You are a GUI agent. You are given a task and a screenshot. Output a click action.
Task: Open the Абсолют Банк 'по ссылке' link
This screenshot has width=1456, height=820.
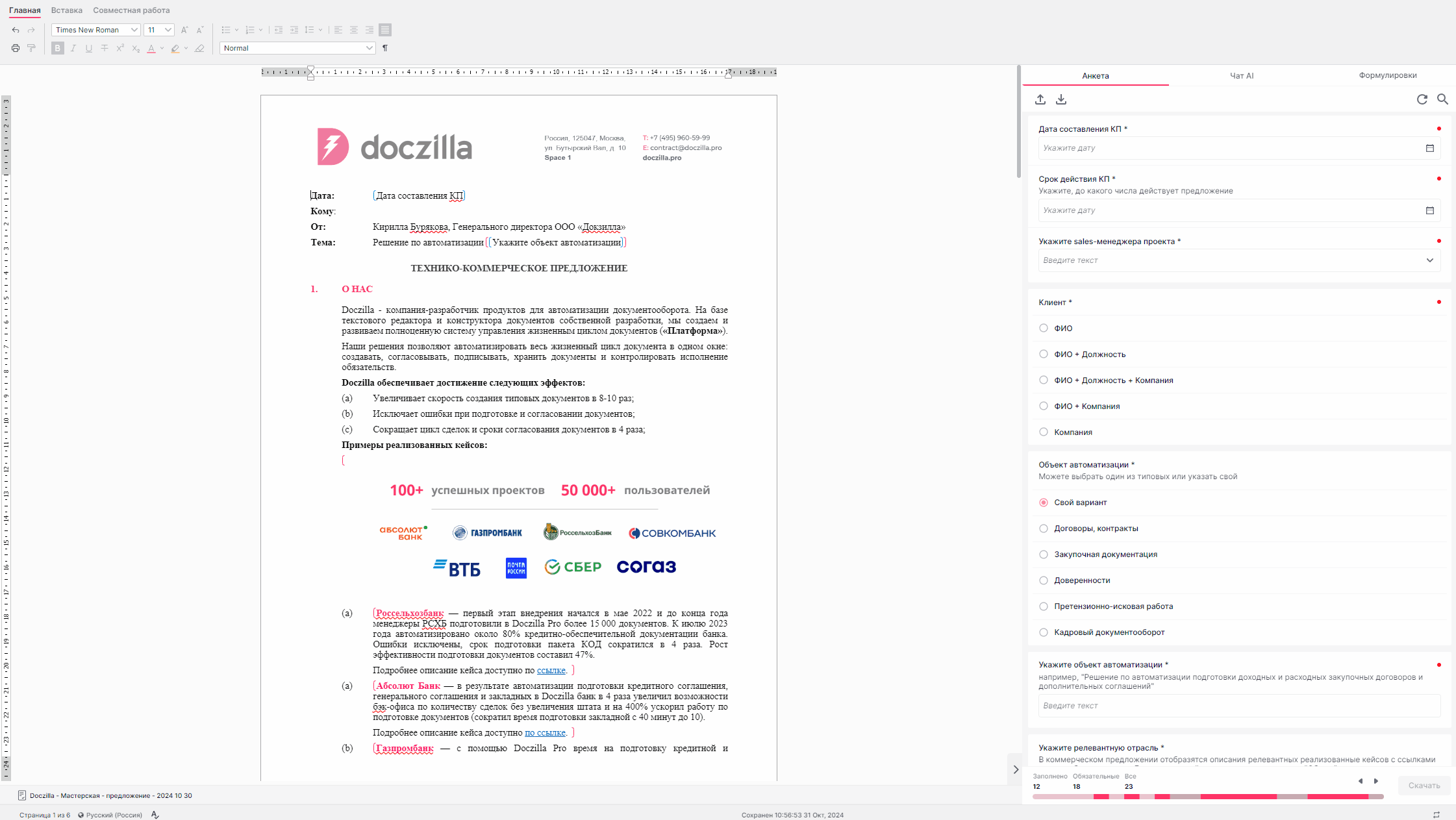545,733
